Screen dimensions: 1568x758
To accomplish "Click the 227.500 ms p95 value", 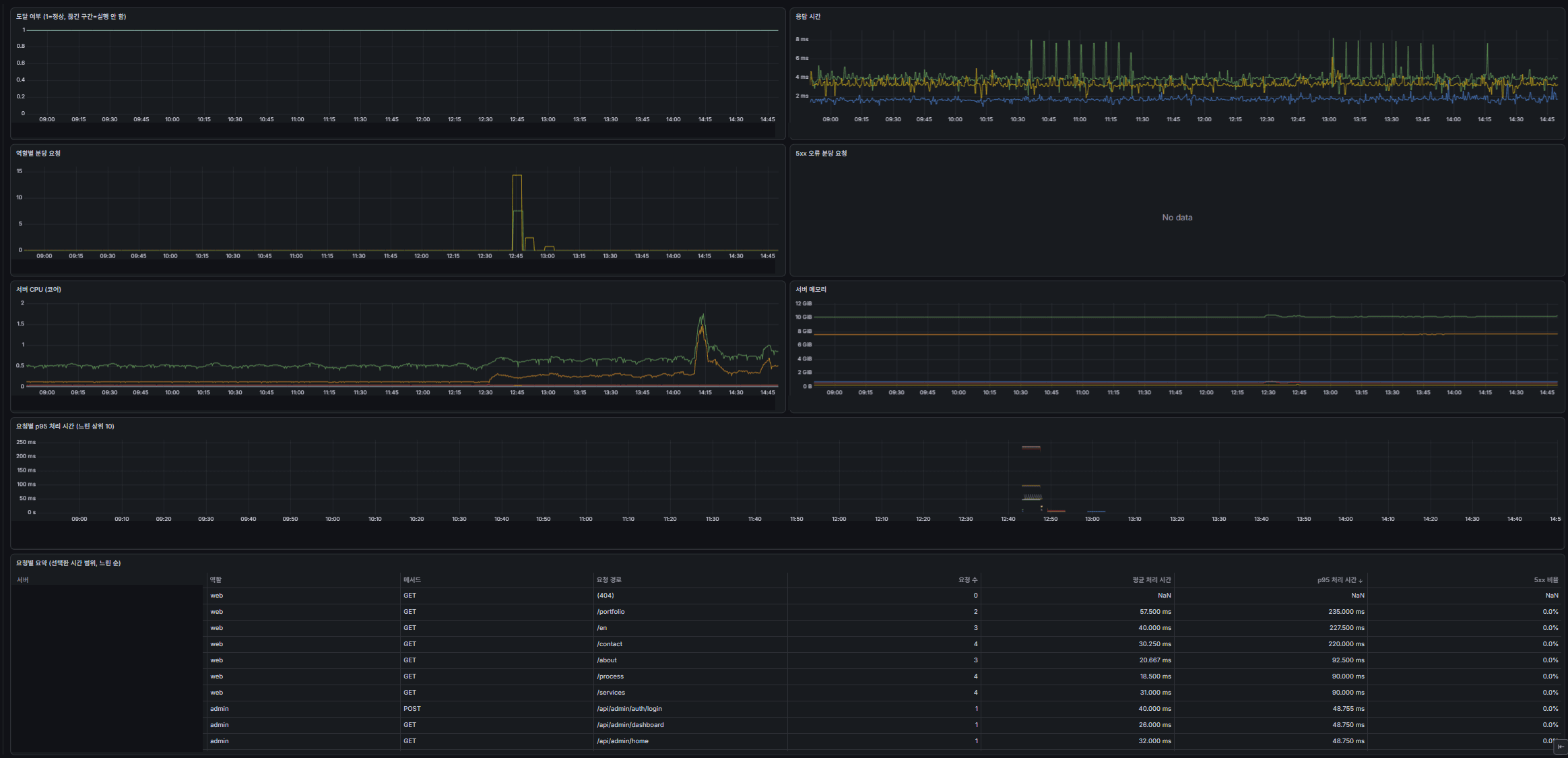I will point(1347,628).
